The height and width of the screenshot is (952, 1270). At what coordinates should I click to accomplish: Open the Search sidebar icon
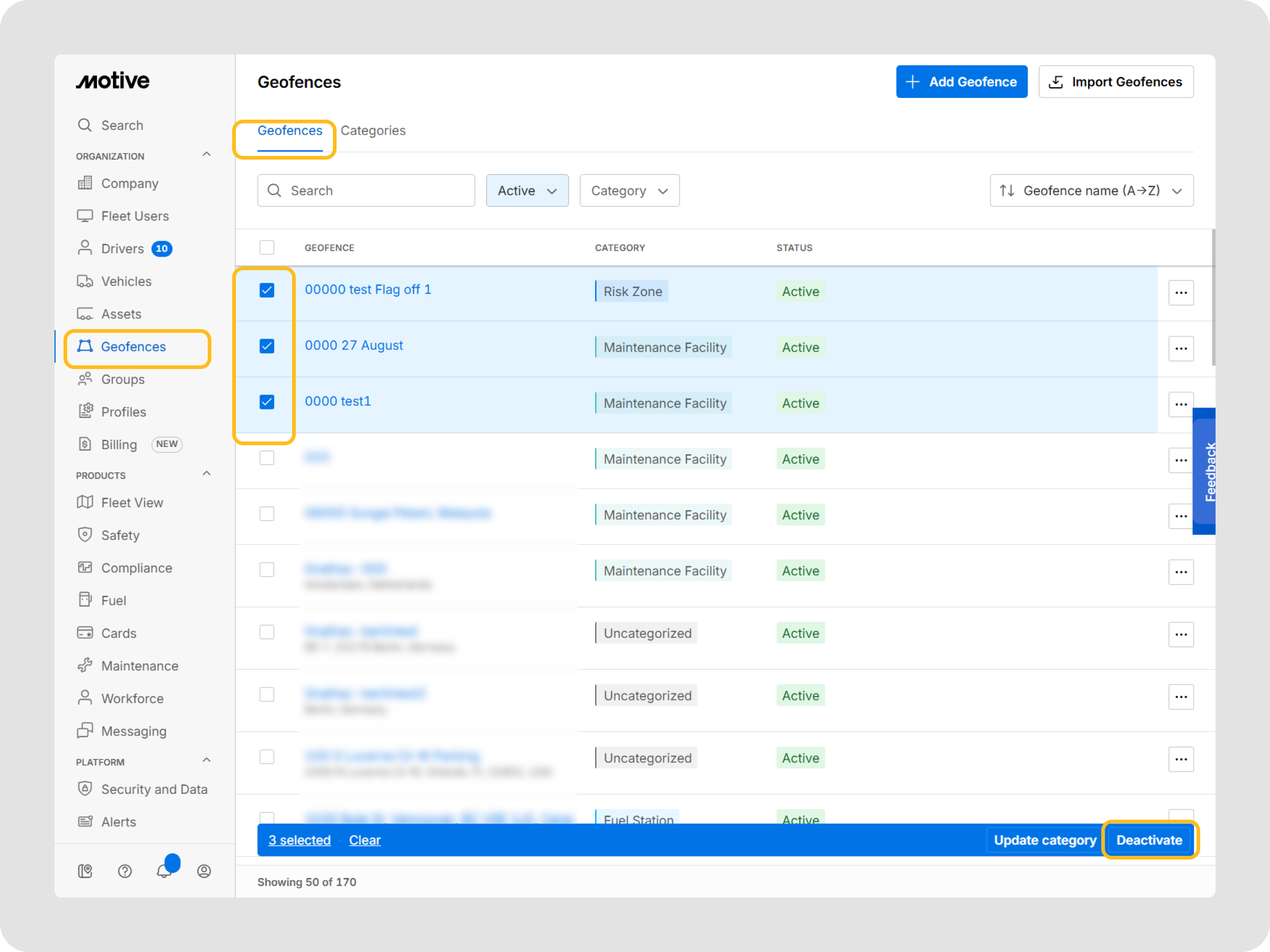[84, 125]
